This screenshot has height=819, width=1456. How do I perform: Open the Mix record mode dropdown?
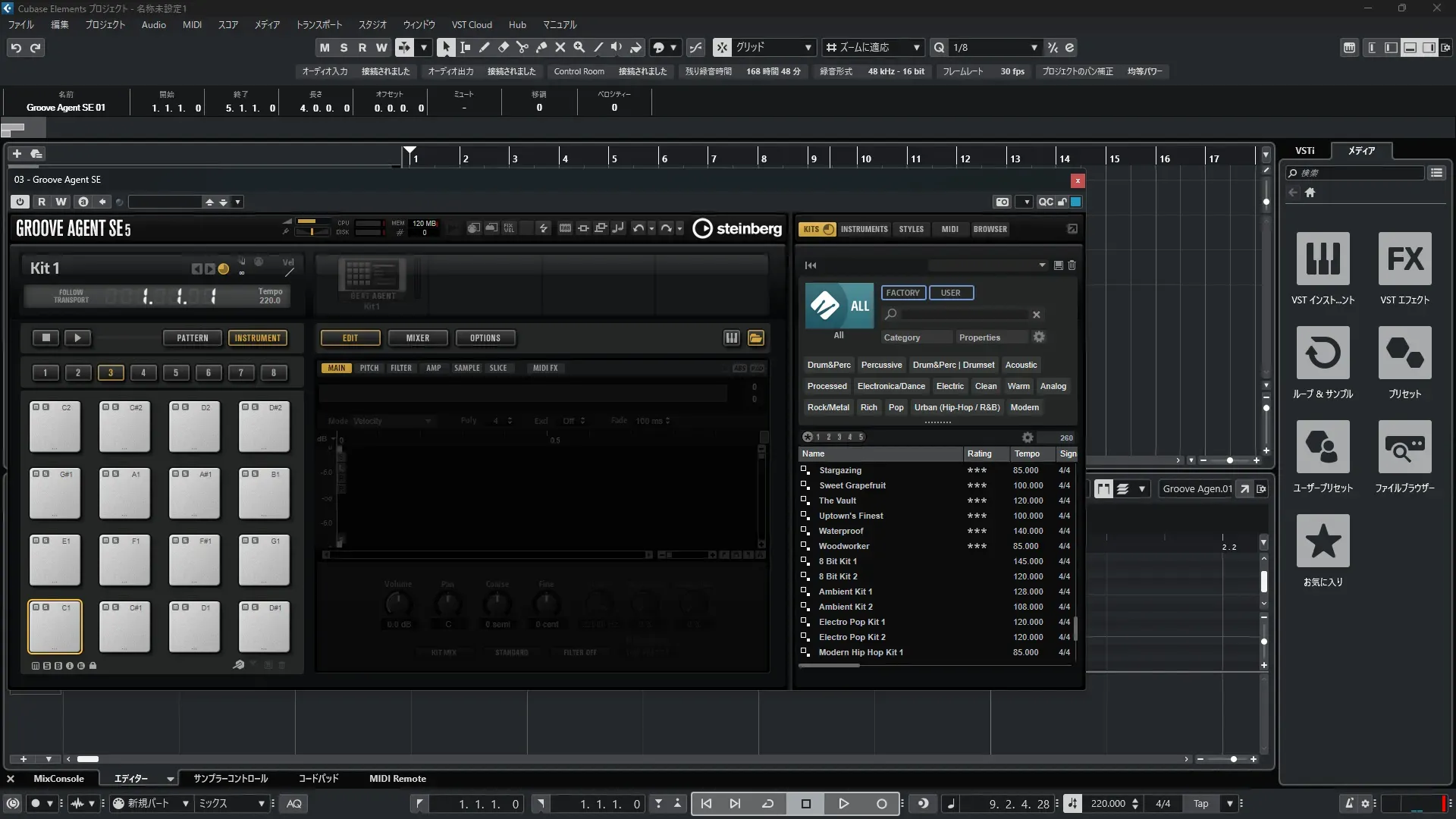coord(262,804)
